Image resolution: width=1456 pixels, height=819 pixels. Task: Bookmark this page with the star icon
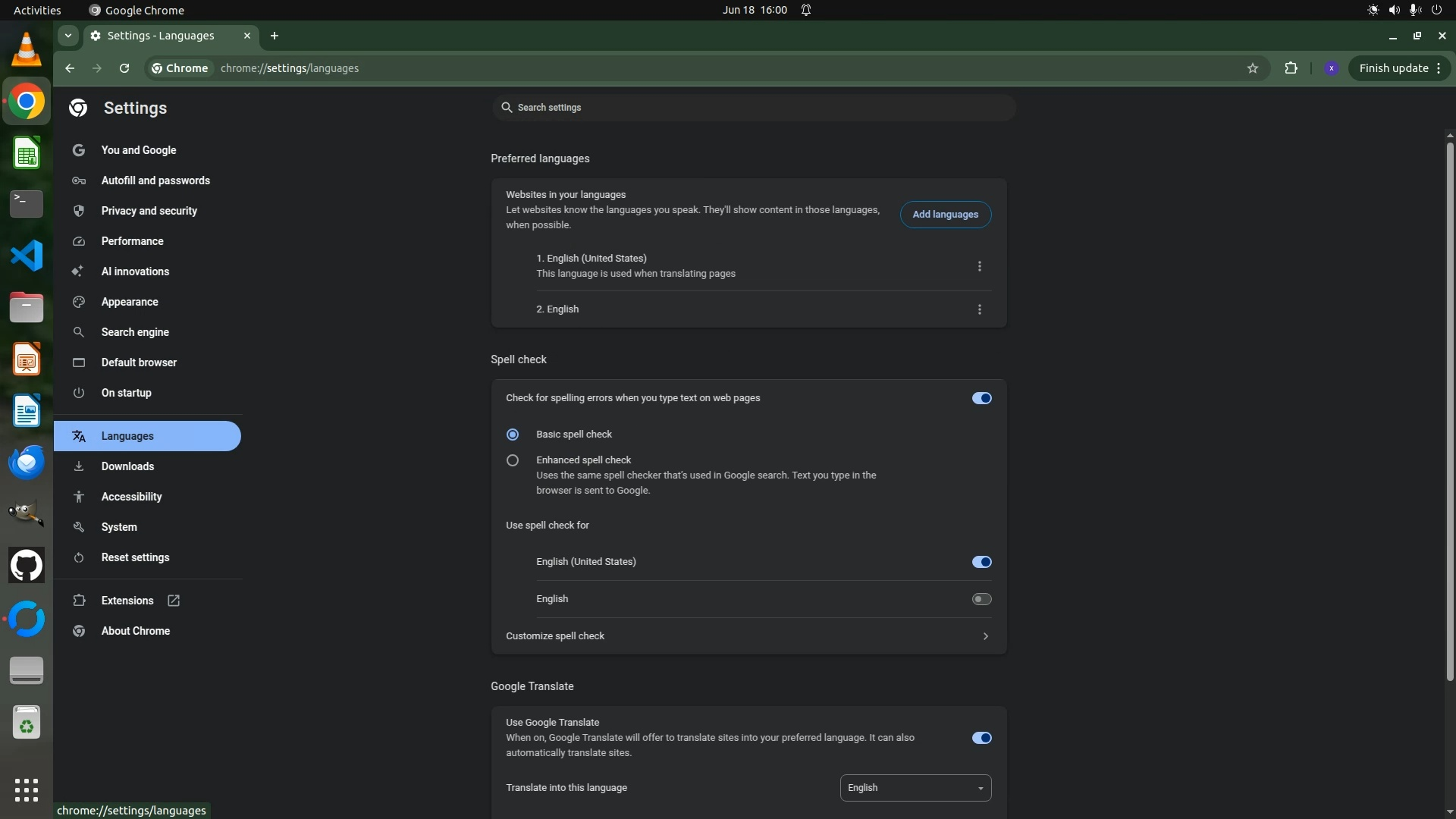tap(1253, 68)
